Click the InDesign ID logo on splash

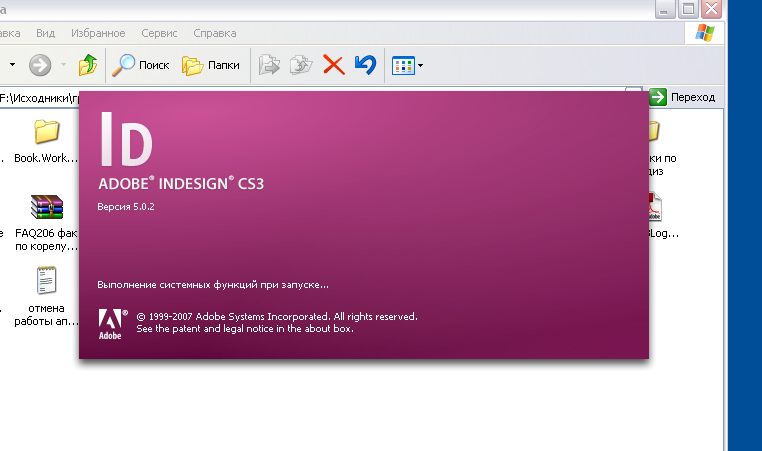pos(126,139)
